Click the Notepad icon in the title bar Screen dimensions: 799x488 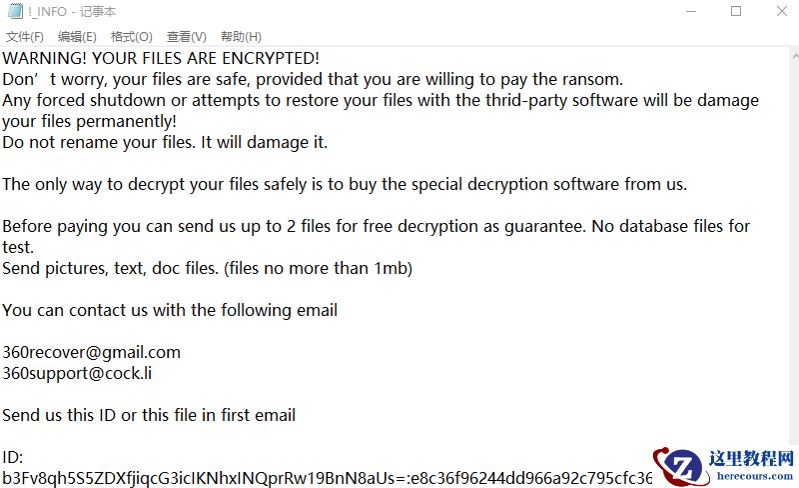(x=13, y=11)
